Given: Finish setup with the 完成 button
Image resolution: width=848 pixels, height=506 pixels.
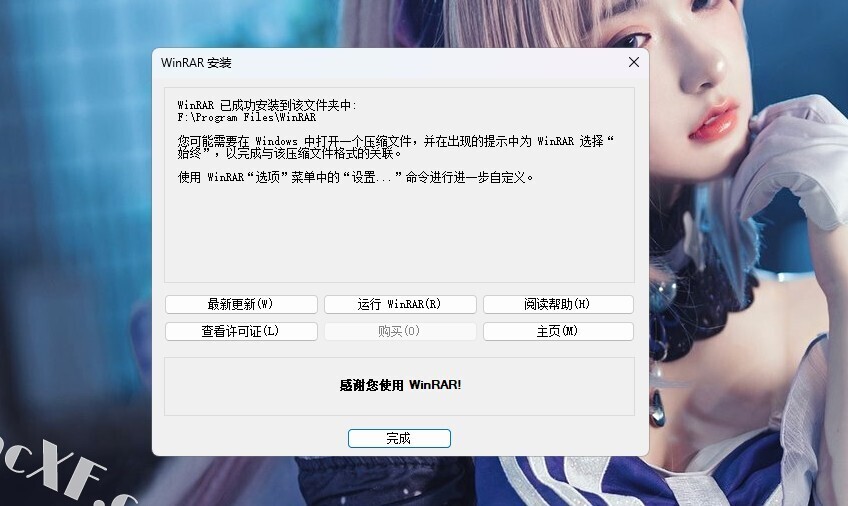Looking at the screenshot, I should [x=399, y=438].
